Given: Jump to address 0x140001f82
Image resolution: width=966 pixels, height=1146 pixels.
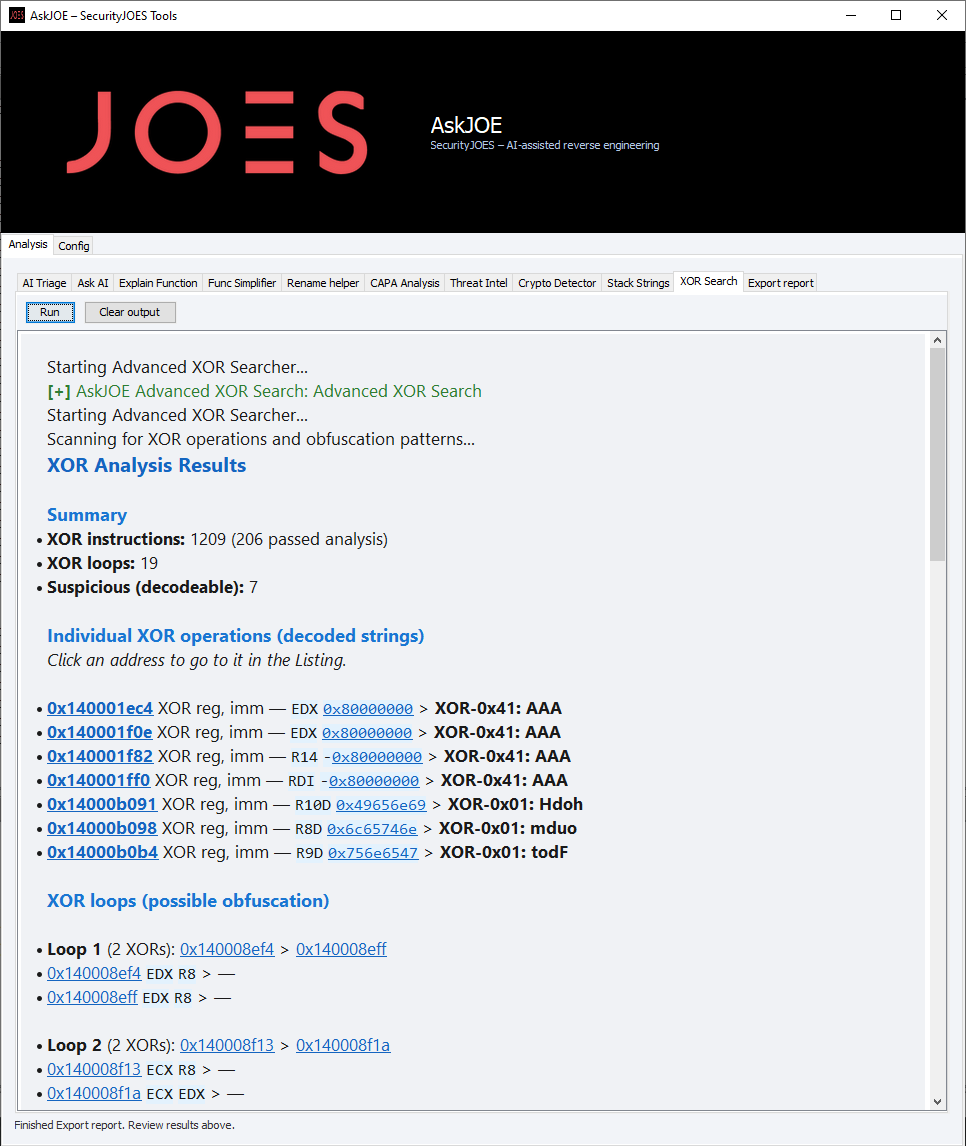Looking at the screenshot, I should 100,756.
